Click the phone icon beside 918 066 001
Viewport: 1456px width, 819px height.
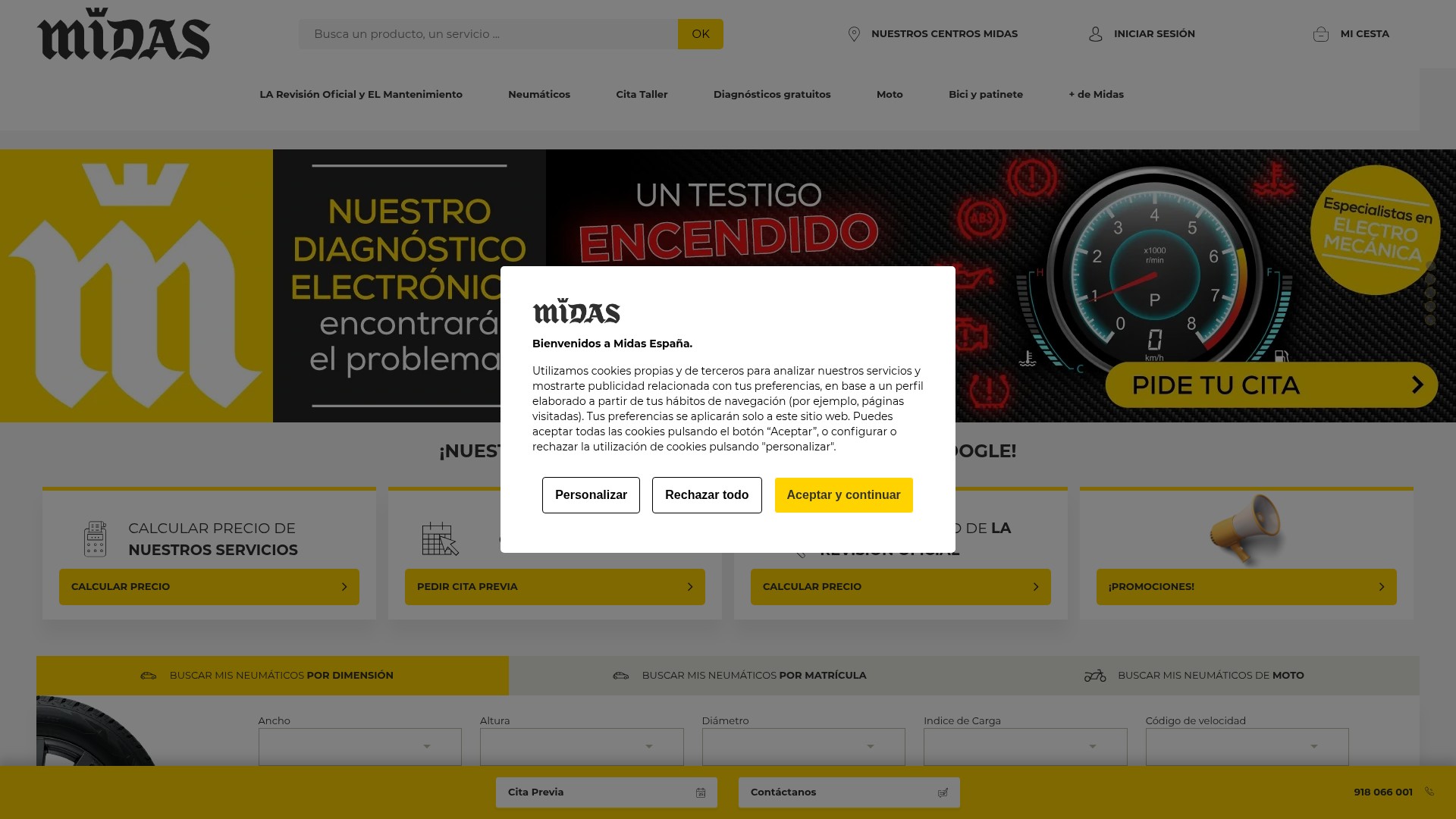pos(1429,792)
